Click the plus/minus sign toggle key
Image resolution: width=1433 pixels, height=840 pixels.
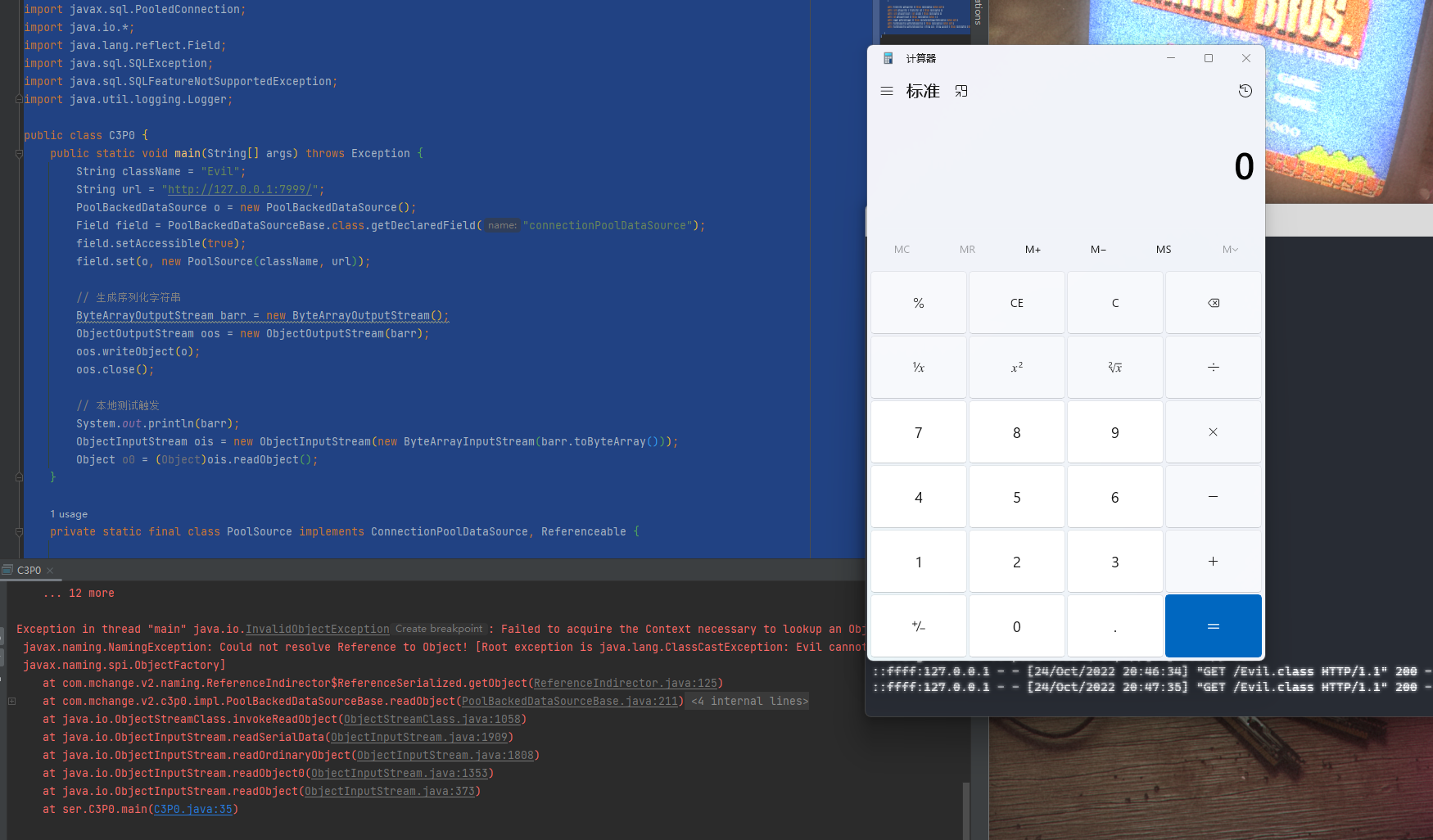coord(919,626)
